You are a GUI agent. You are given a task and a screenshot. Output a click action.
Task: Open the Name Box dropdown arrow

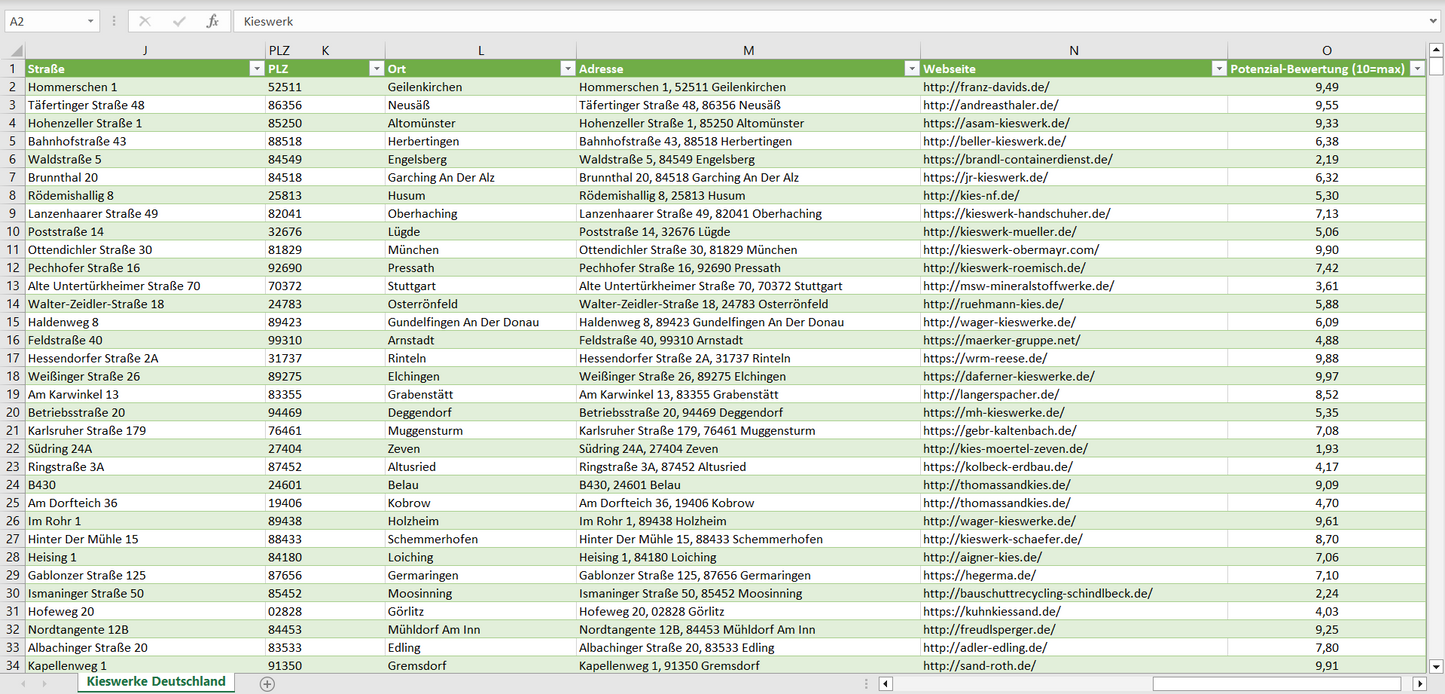click(92, 21)
